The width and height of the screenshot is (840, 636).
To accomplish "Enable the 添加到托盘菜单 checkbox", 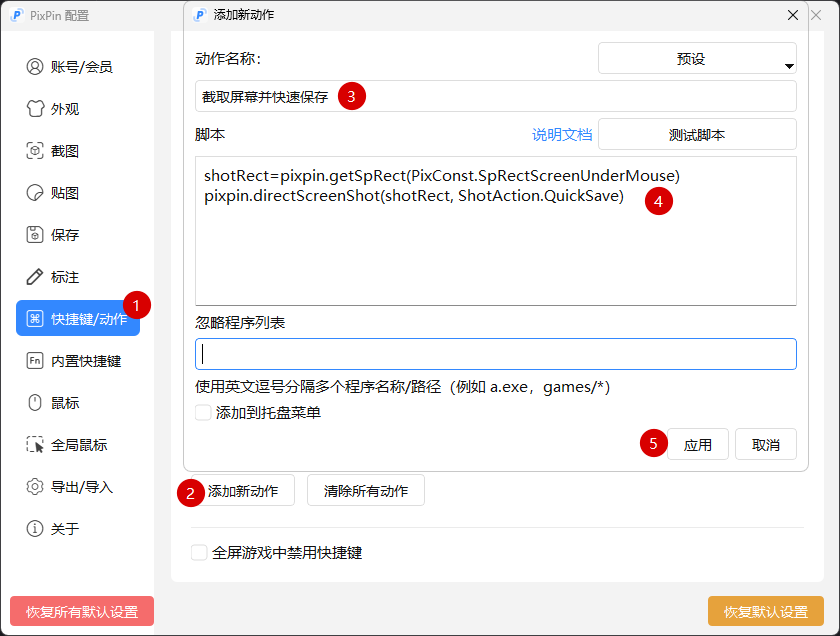I will 203,412.
